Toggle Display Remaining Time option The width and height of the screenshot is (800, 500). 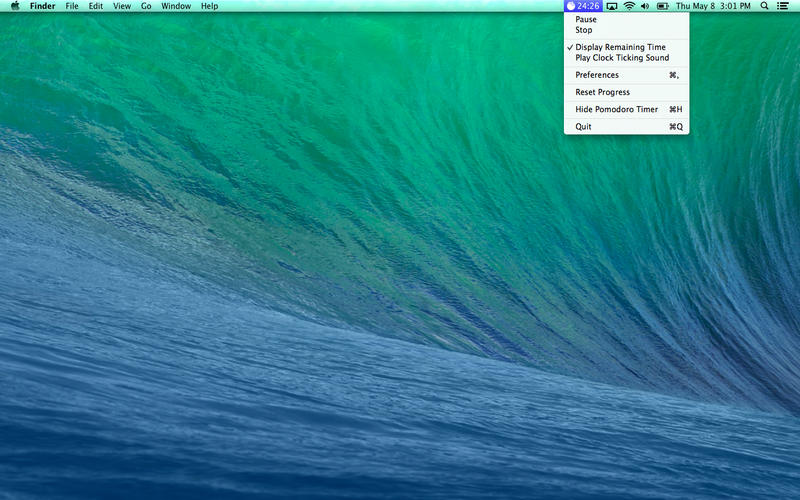point(620,47)
